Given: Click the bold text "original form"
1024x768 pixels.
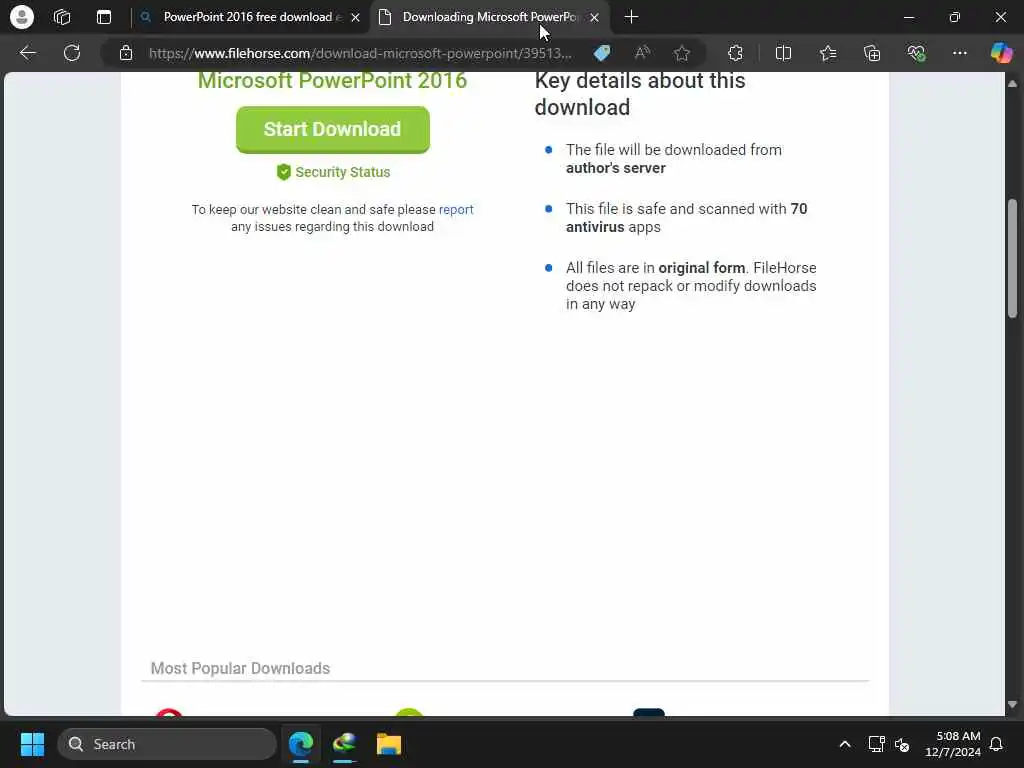Looking at the screenshot, I should point(701,268).
